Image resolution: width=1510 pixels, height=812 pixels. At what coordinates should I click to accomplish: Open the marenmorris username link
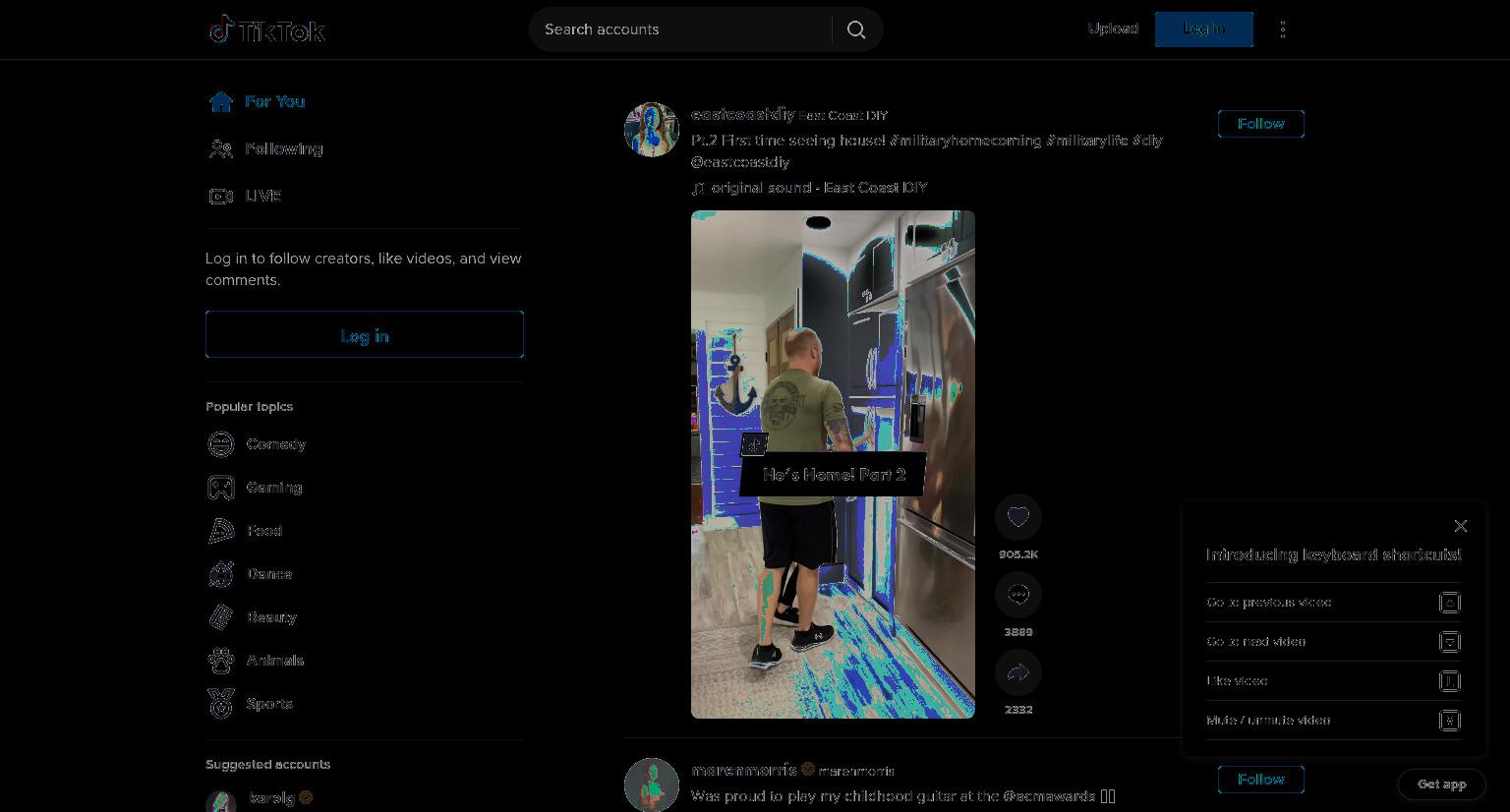pos(744,770)
